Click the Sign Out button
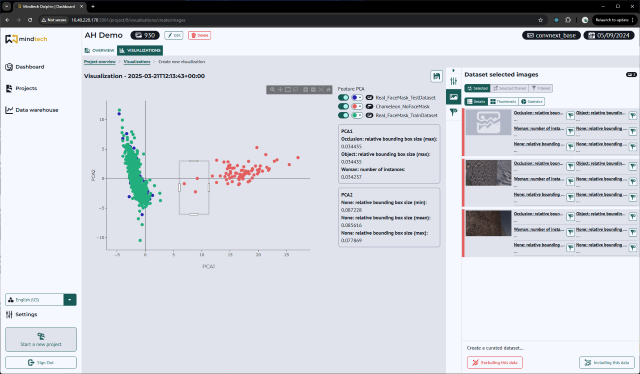Viewport: 640px width, 374px height. pyautogui.click(x=41, y=363)
